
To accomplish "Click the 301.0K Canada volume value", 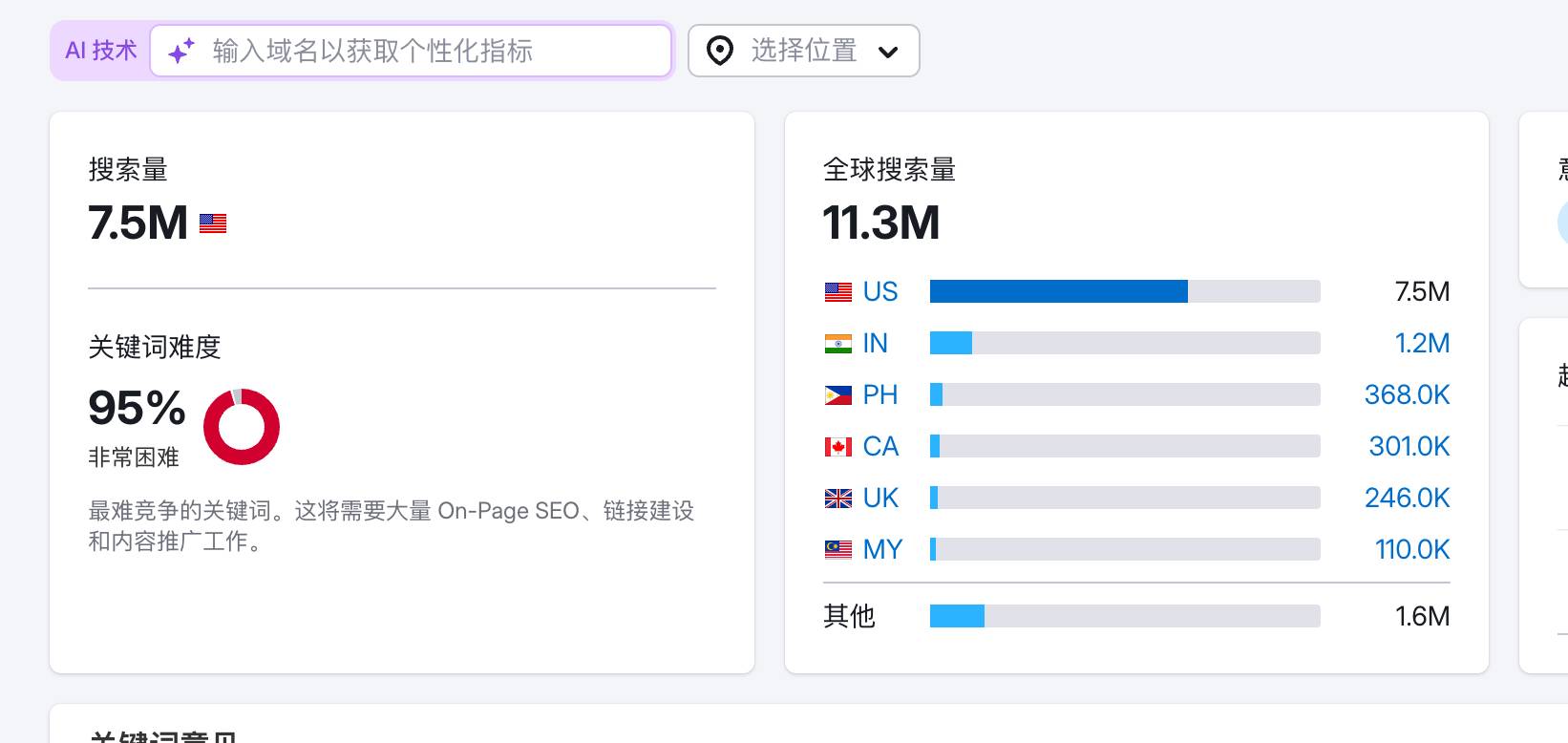I will point(1409,446).
